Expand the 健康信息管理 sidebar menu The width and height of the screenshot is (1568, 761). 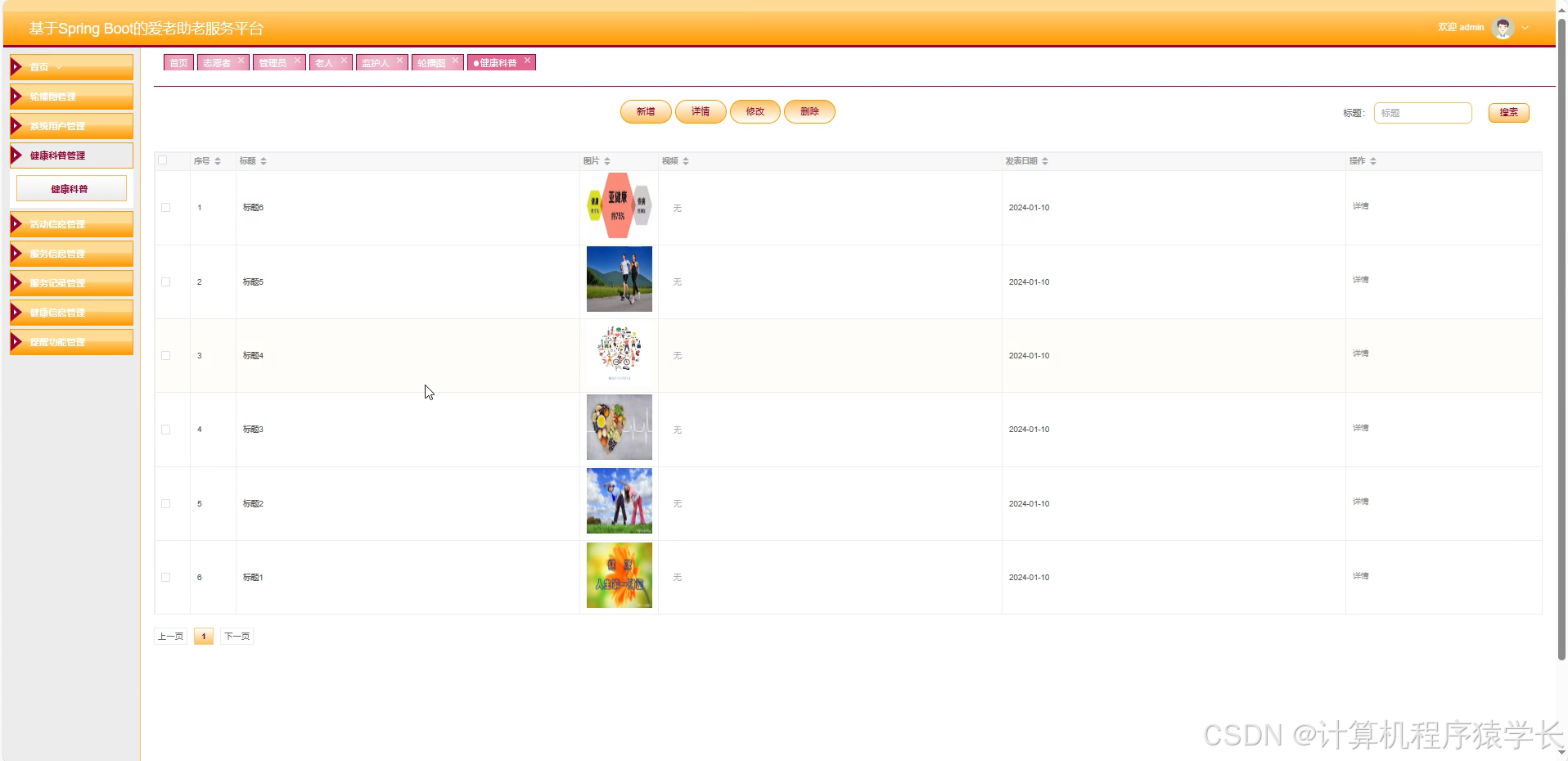click(71, 313)
